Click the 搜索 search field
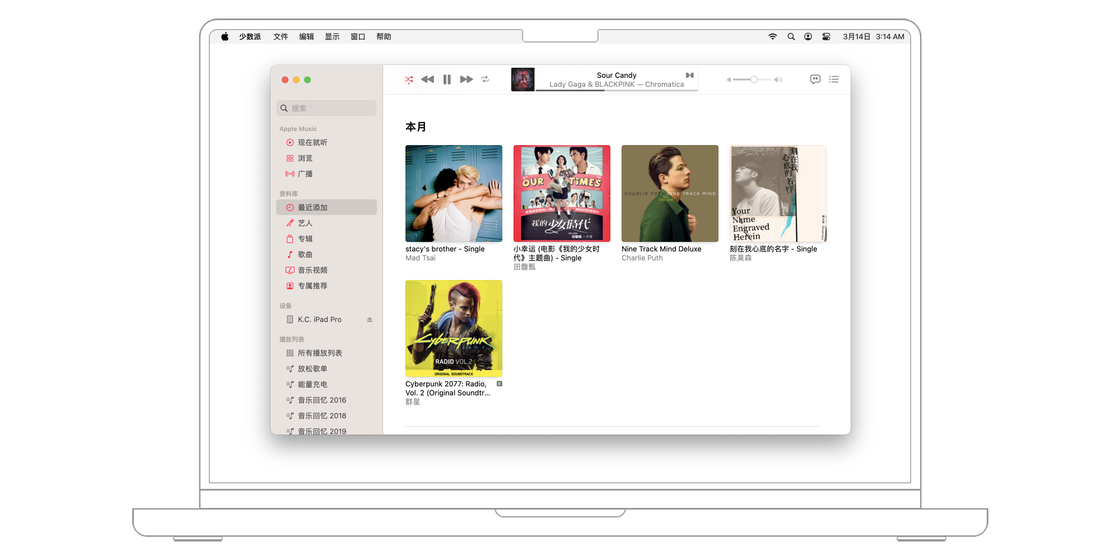Viewport: 1120px width, 560px height. 326,108
